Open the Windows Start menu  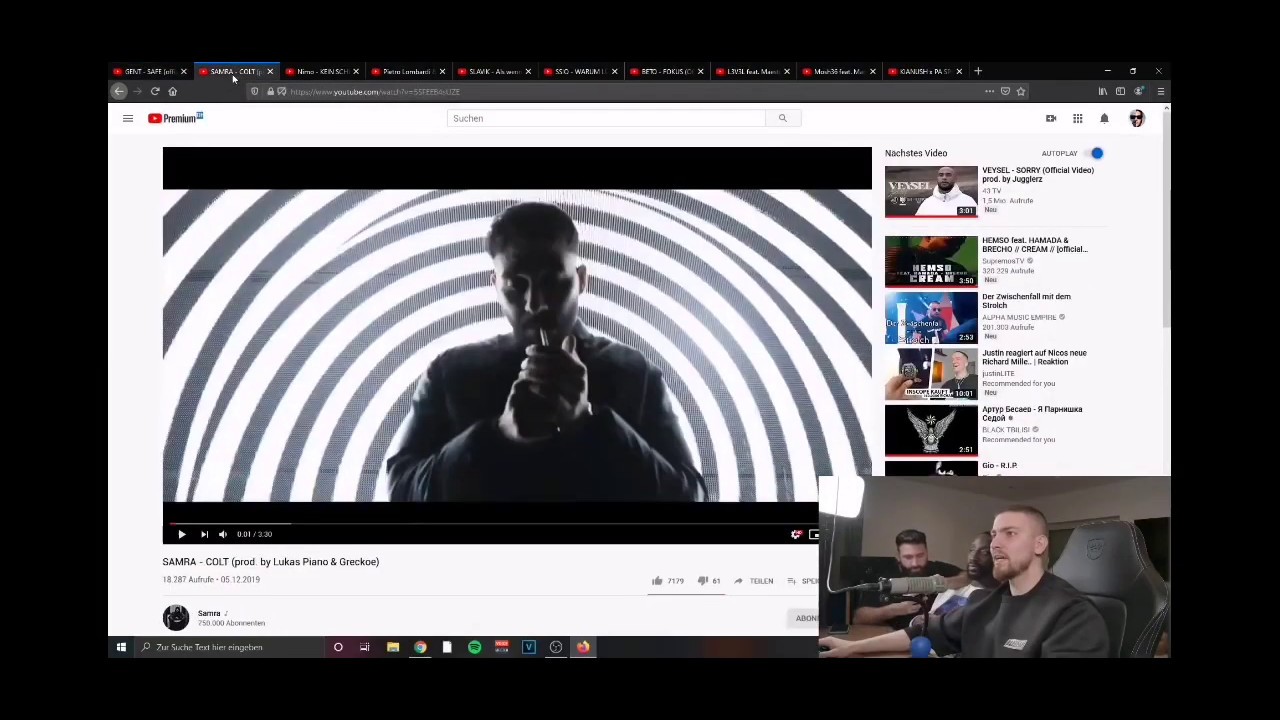point(121,647)
